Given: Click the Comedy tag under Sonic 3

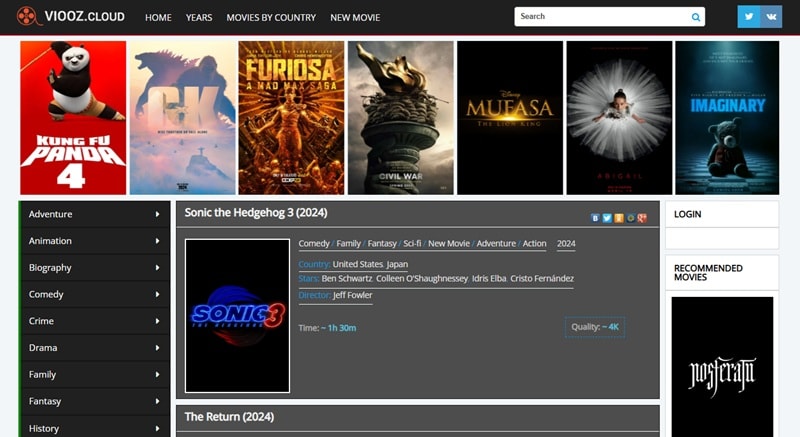Looking at the screenshot, I should pos(314,244).
